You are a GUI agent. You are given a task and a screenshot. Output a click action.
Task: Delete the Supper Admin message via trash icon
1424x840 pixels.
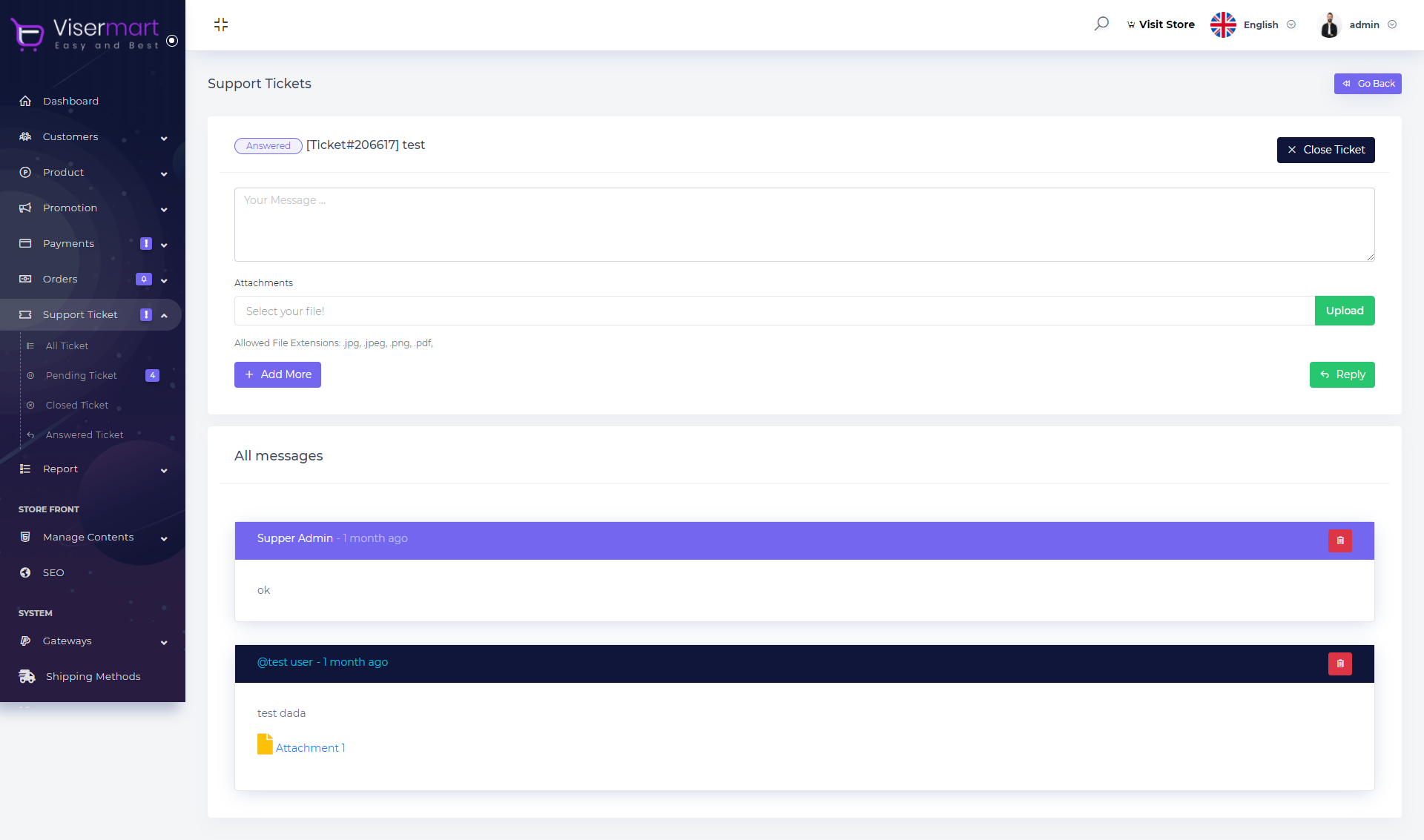point(1339,540)
